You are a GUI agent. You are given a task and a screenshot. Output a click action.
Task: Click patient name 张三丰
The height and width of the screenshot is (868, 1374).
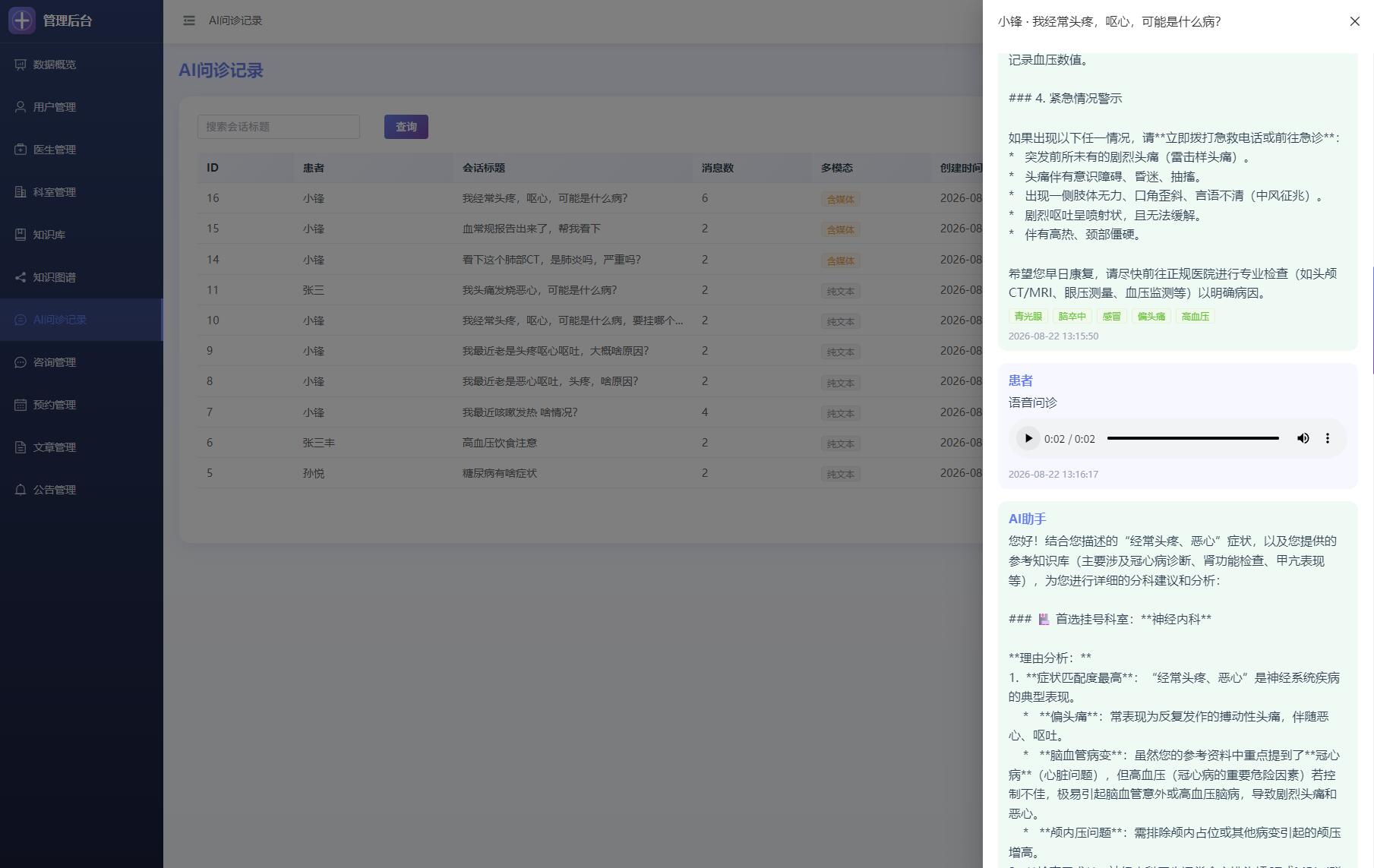318,443
